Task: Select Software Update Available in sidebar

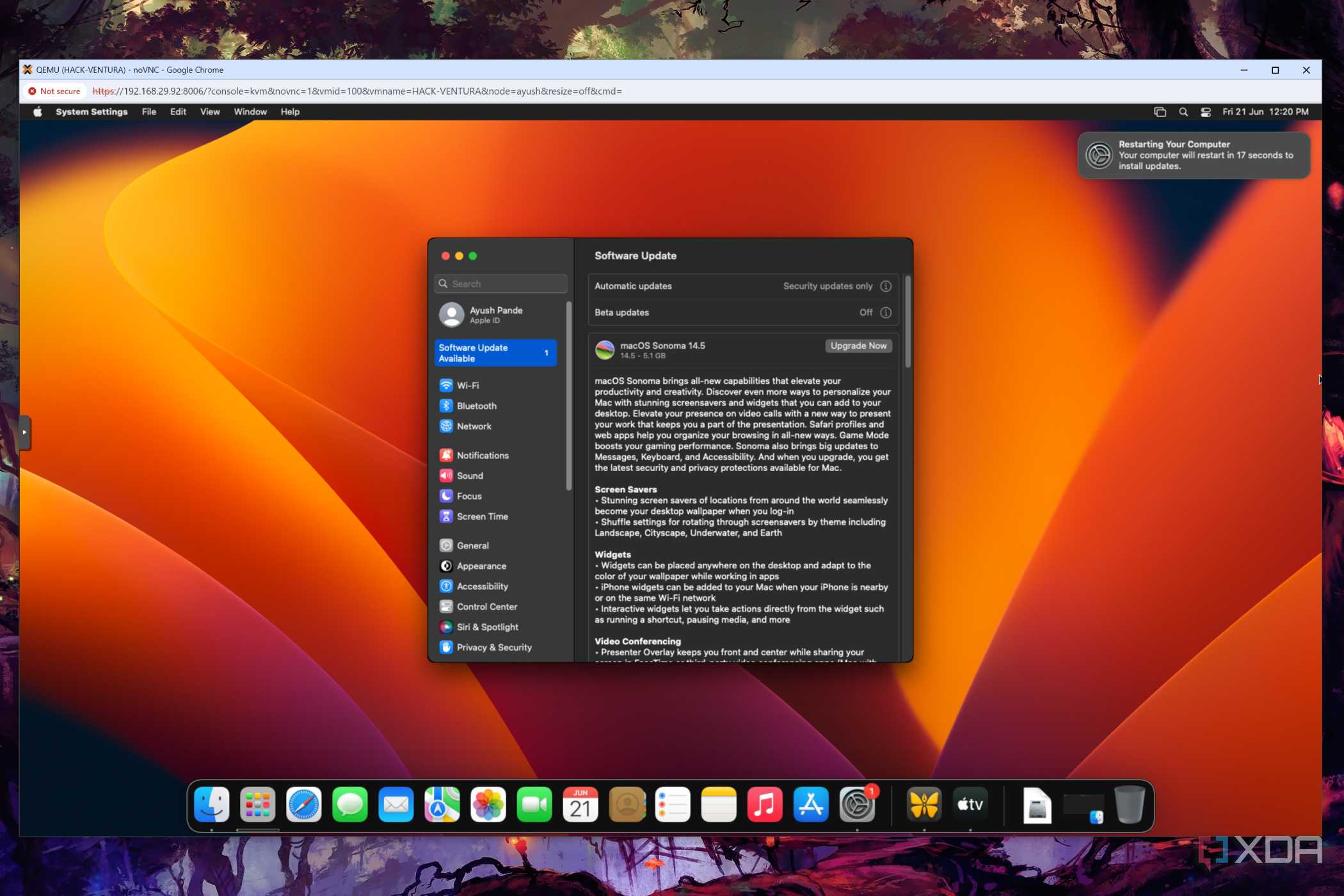Action: click(495, 353)
